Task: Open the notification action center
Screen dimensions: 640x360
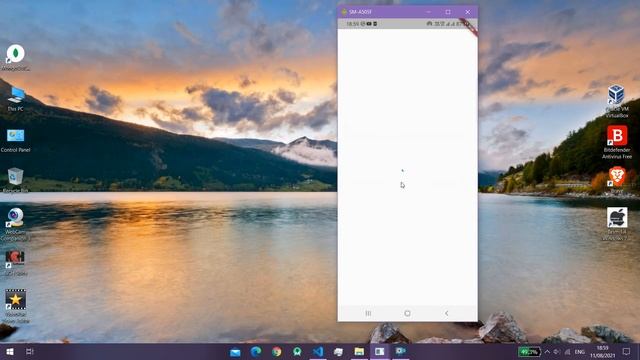Action: (x=626, y=351)
